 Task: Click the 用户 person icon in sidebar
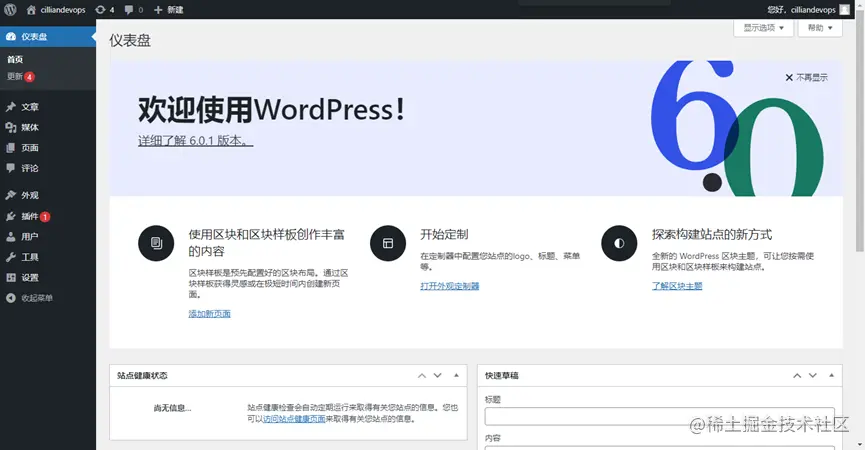[10, 237]
